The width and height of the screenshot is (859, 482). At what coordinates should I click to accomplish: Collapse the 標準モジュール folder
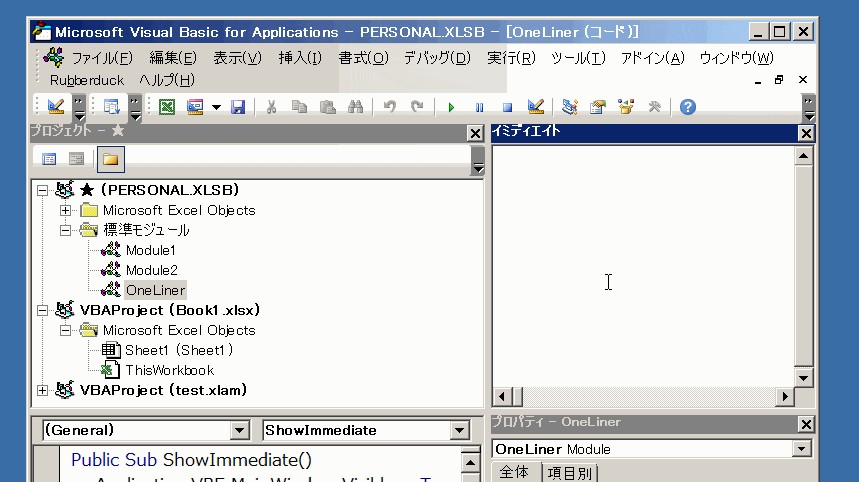65,230
